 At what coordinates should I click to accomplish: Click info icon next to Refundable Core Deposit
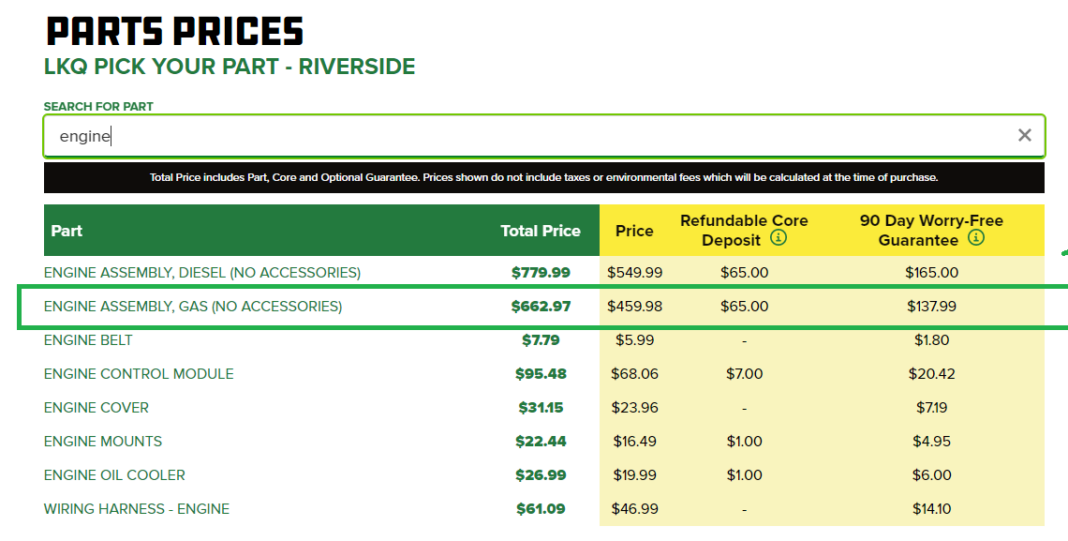pos(779,239)
